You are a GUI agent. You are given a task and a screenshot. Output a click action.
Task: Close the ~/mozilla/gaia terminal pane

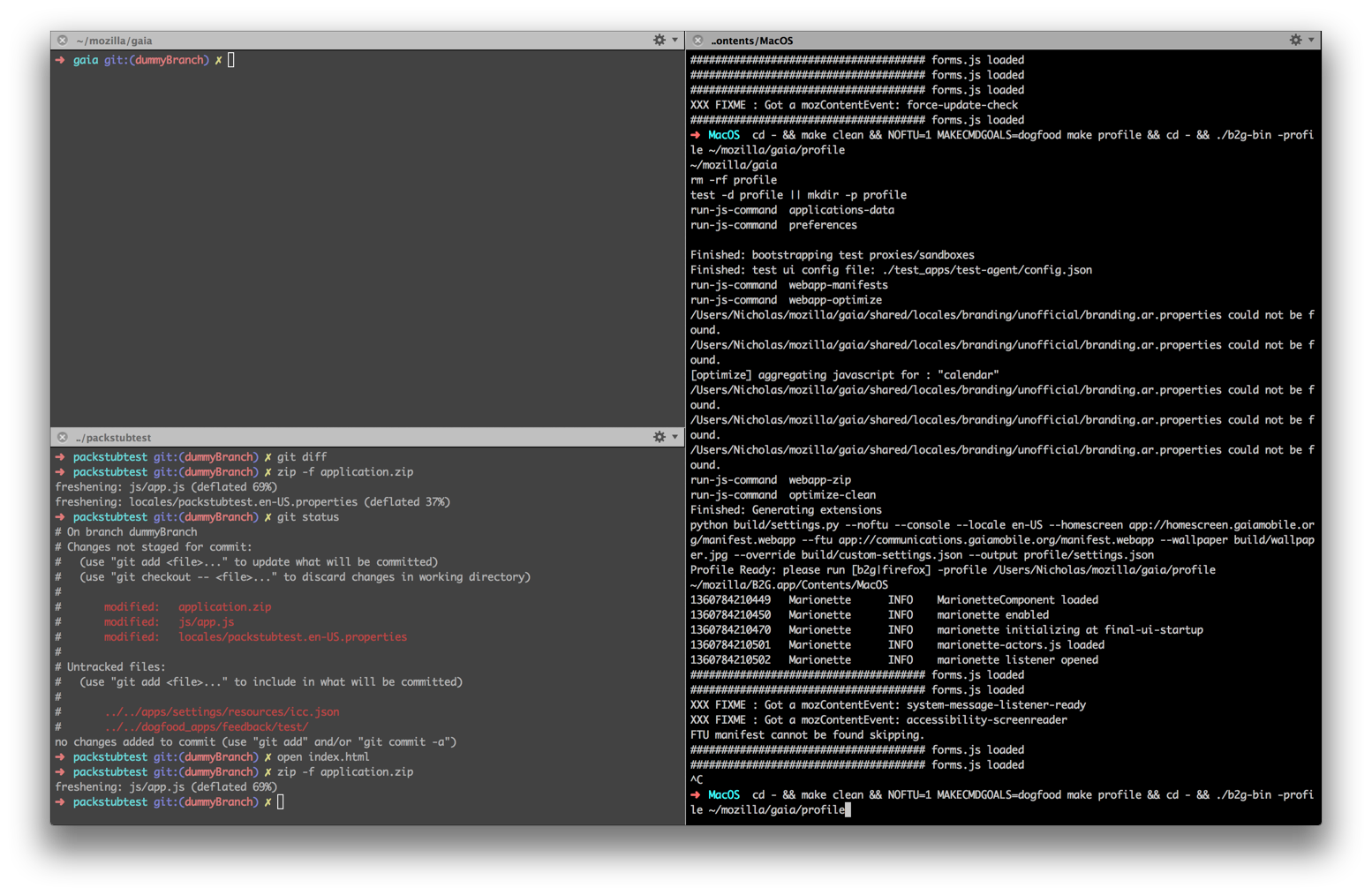pyautogui.click(x=62, y=41)
